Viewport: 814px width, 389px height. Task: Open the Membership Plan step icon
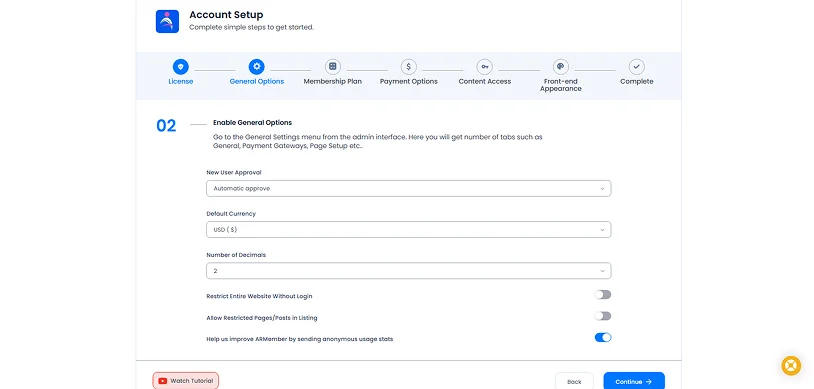333,66
